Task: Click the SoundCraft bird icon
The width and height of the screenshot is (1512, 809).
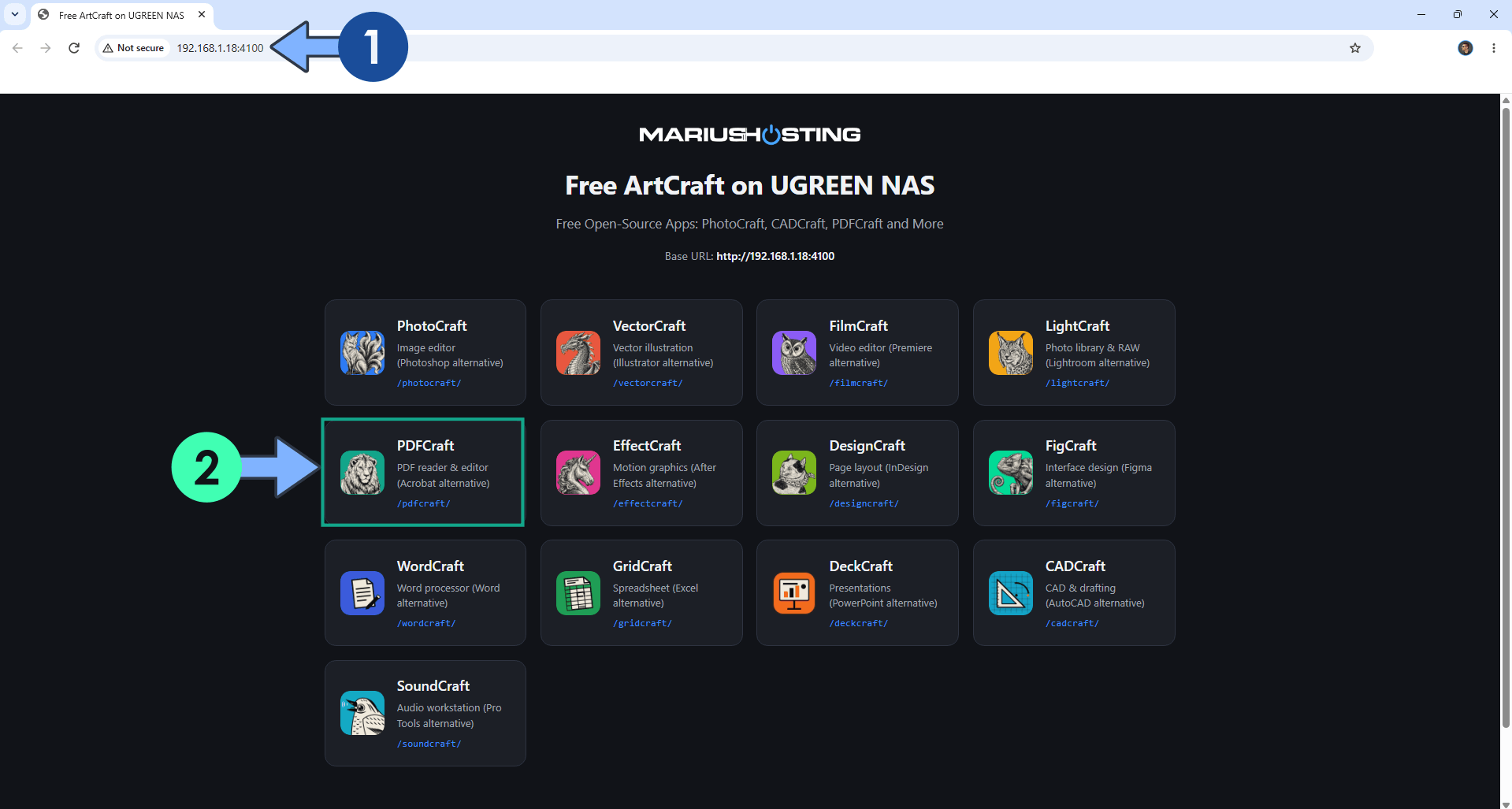Action: coord(362,713)
